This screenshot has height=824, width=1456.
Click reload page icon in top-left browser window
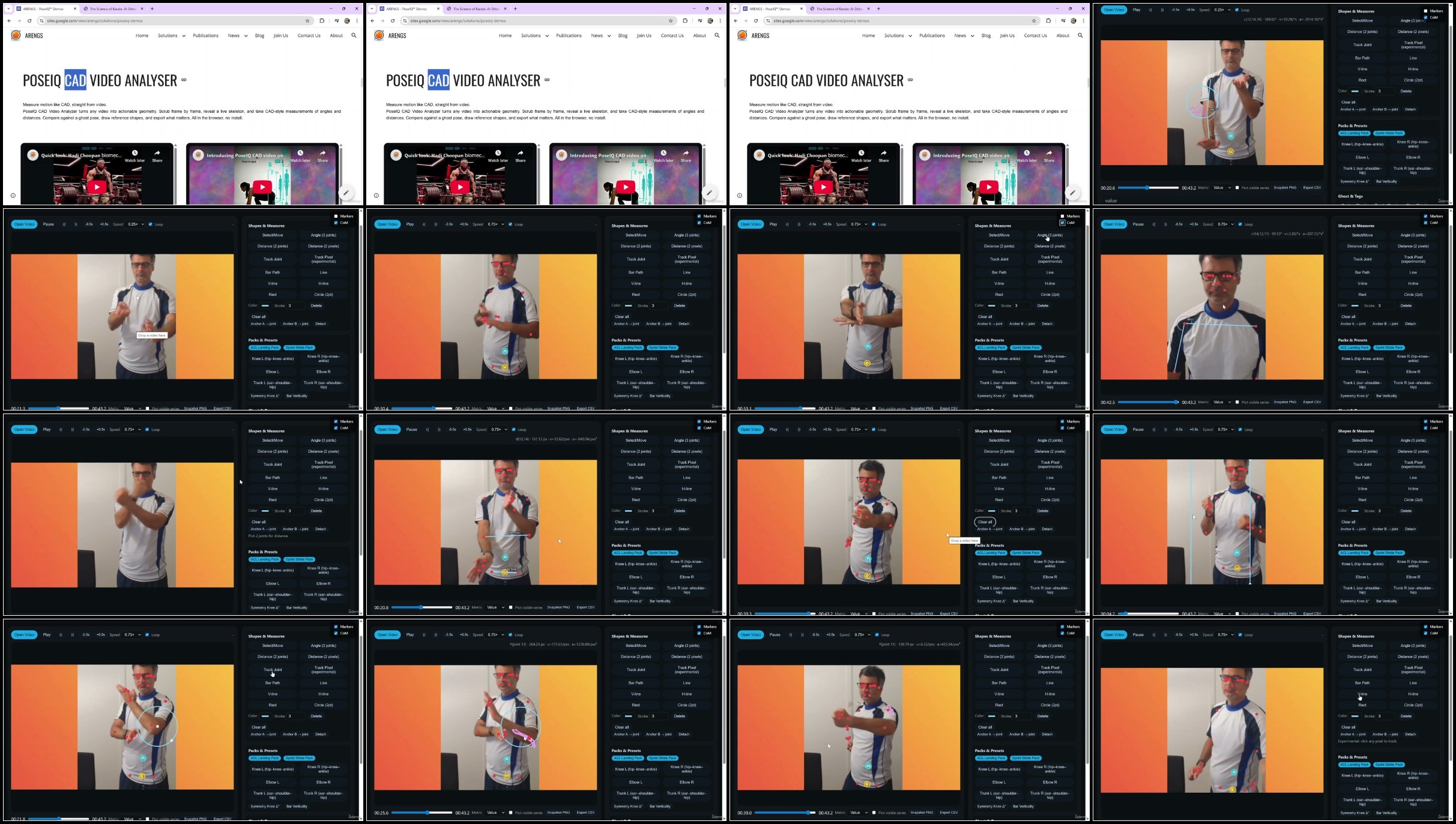click(29, 20)
